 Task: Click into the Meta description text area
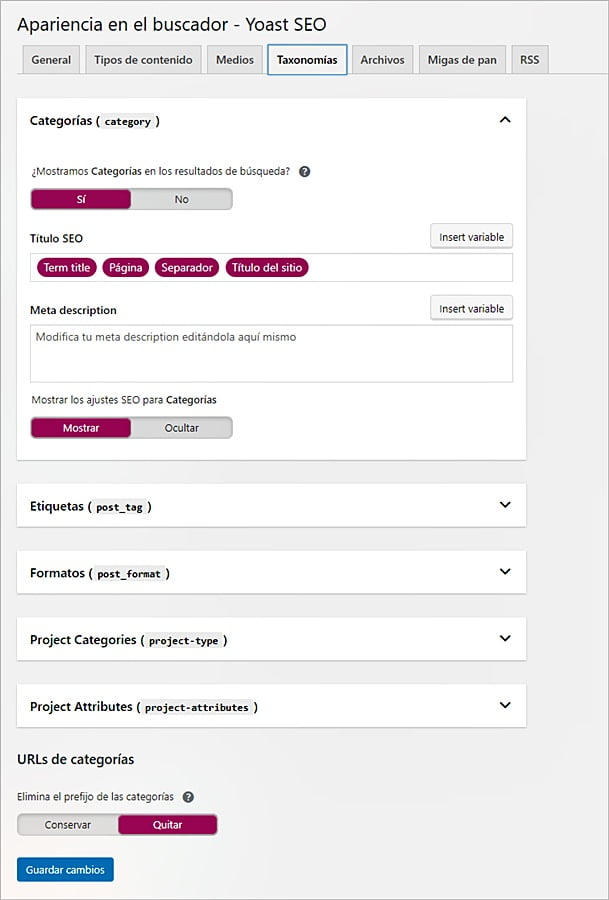pyautogui.click(x=271, y=353)
